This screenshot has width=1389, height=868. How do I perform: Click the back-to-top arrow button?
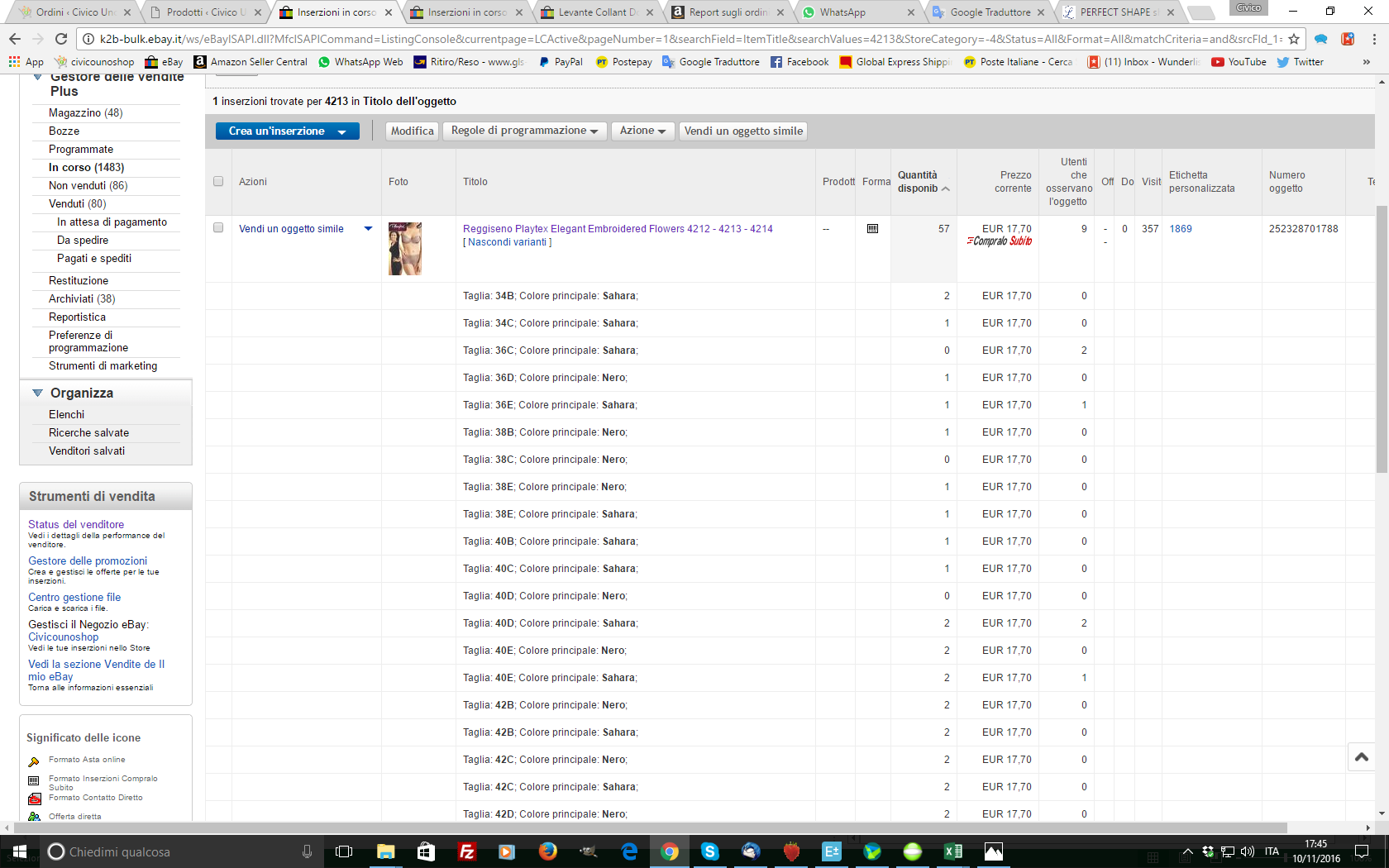click(1362, 757)
